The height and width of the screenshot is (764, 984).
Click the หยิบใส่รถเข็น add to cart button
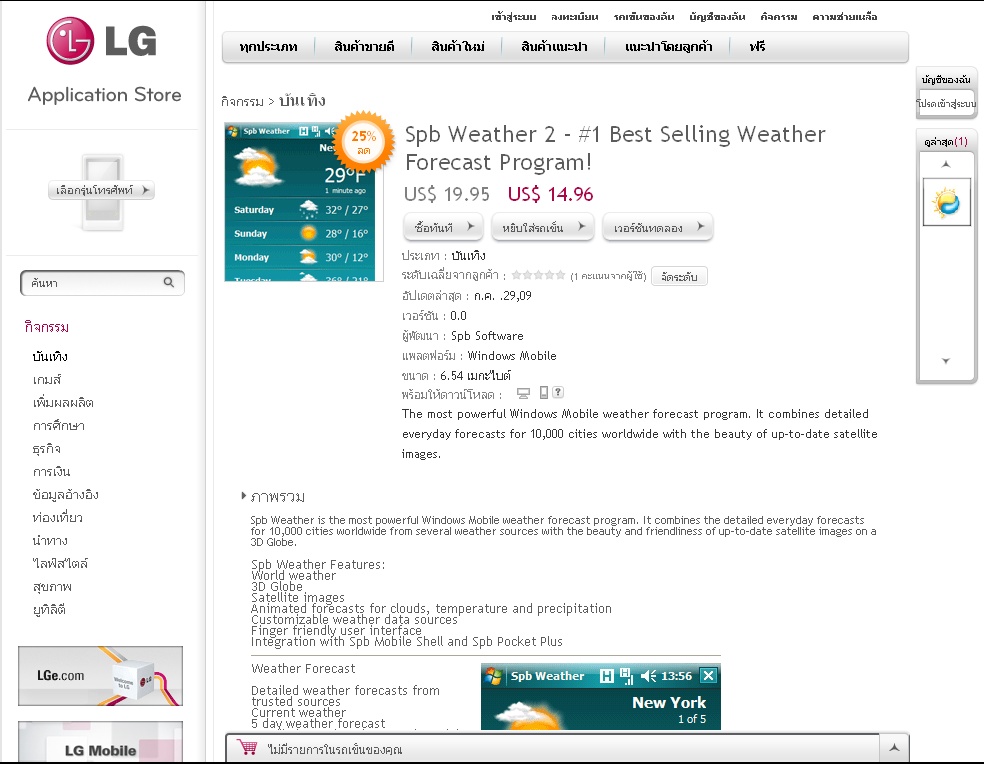pos(543,227)
